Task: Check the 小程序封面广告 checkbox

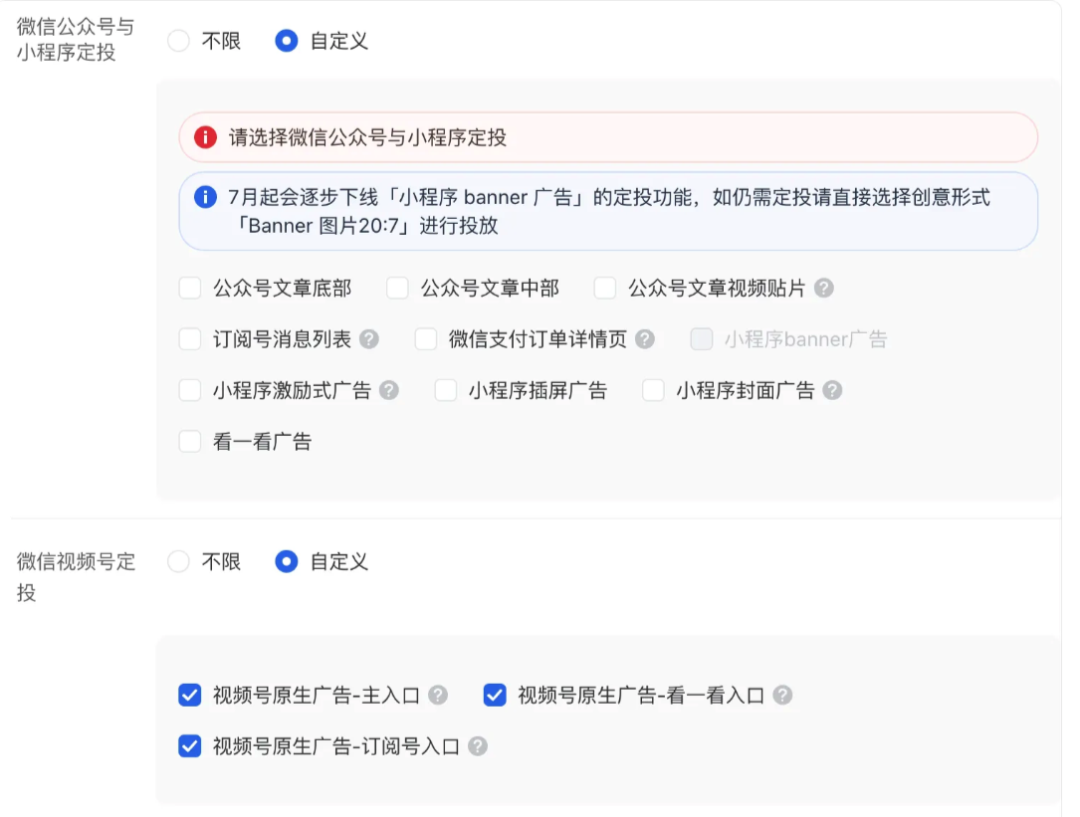Action: [653, 391]
